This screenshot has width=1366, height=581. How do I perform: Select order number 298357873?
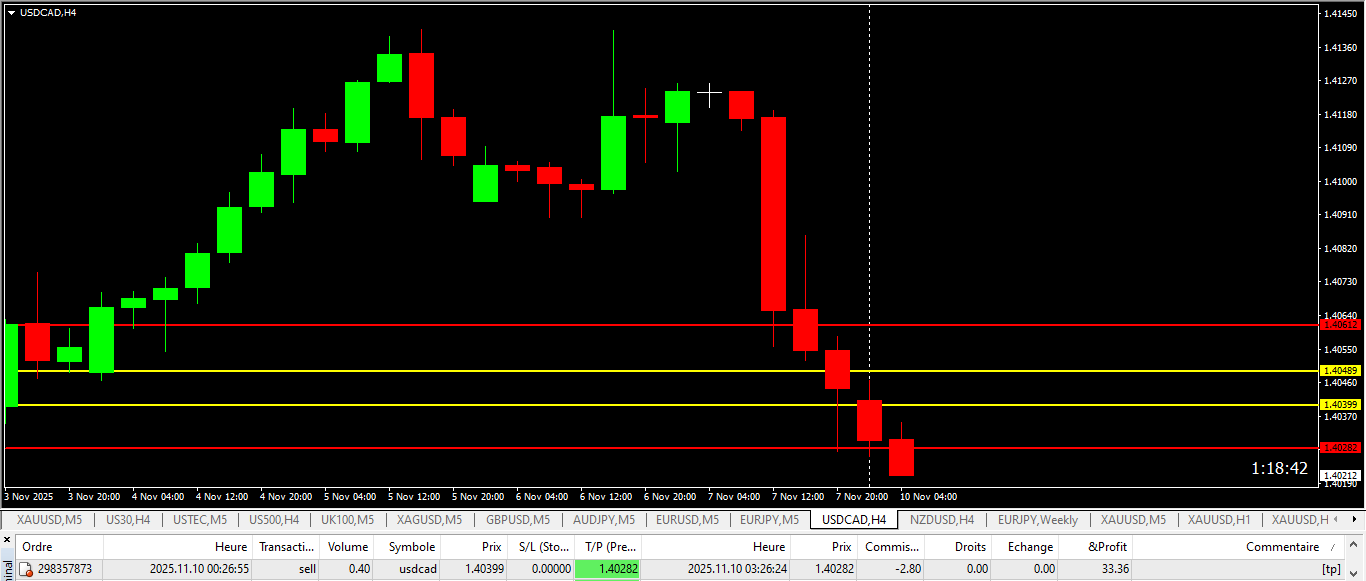64,569
